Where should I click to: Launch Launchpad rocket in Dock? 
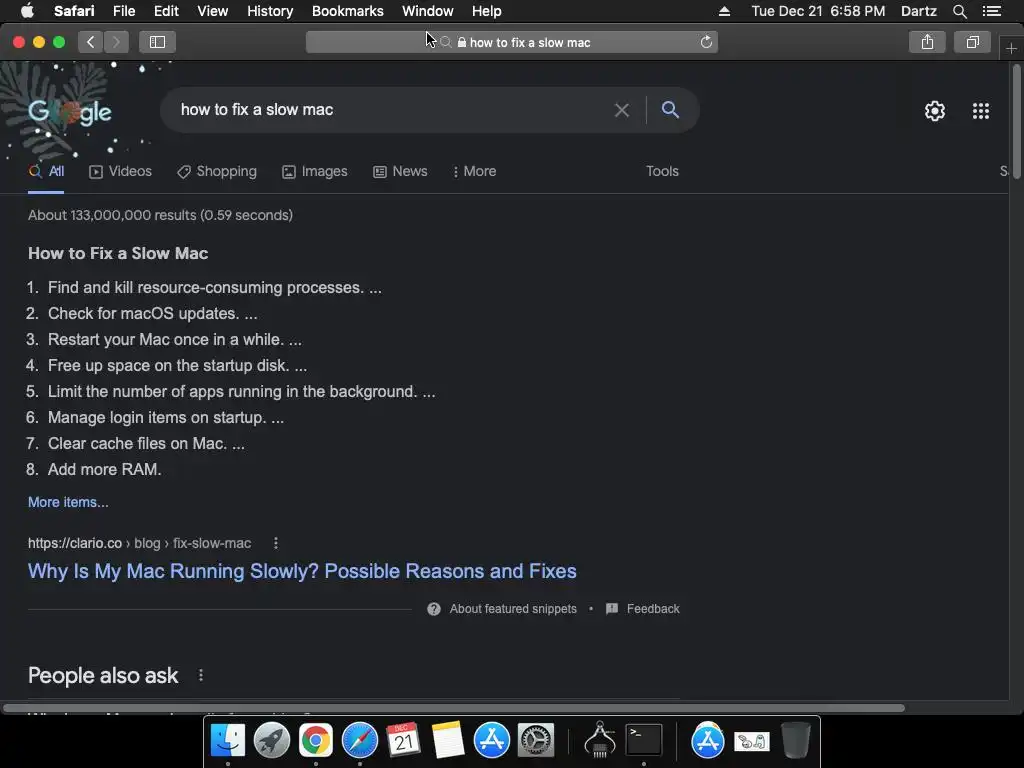tap(272, 741)
